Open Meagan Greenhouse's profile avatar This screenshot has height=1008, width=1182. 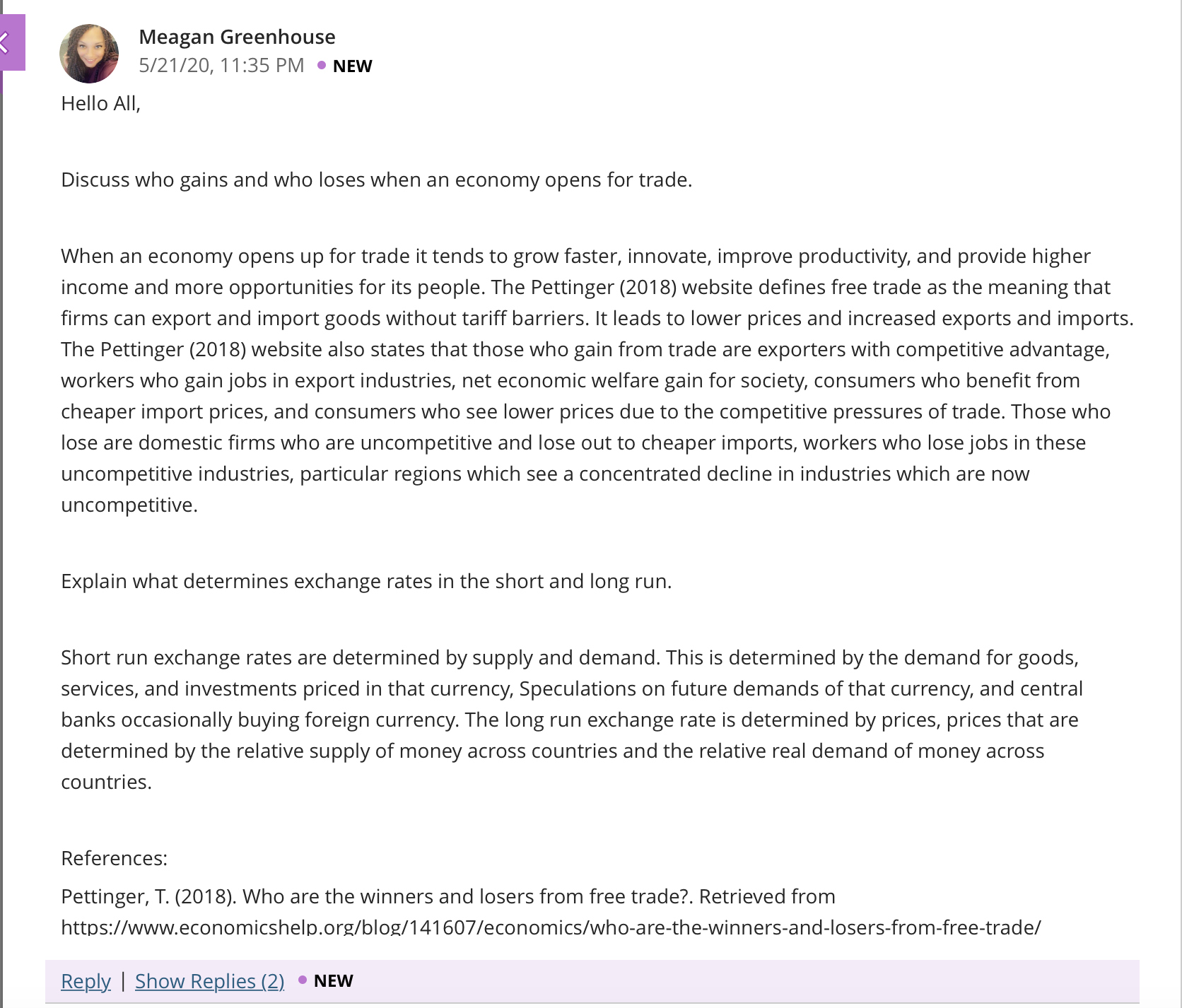pos(89,53)
